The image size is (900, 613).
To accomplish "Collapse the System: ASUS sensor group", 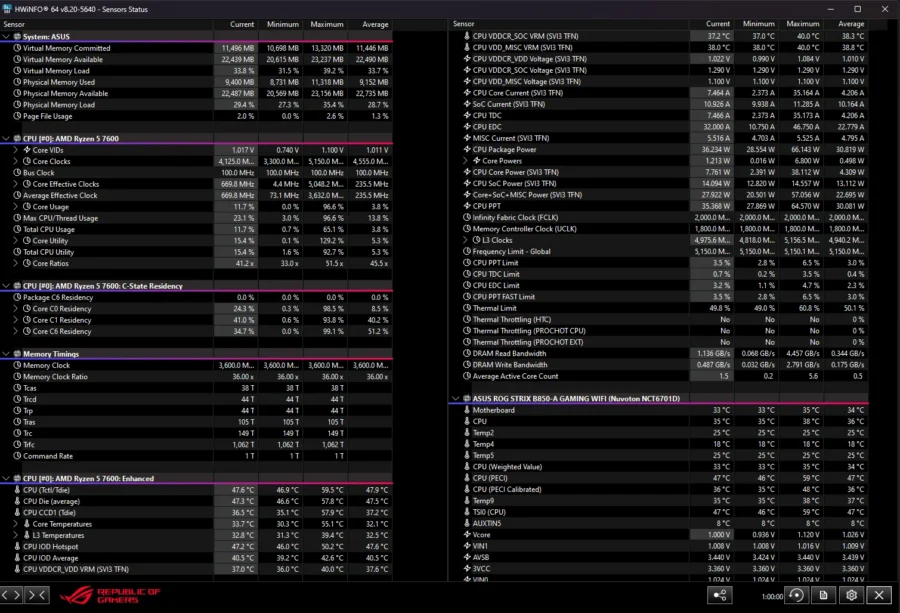I will click(6, 37).
